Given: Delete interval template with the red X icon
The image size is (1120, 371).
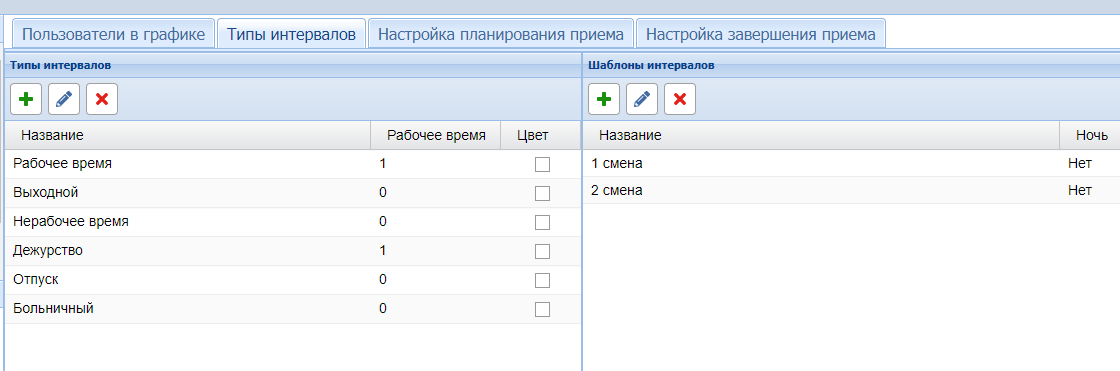Looking at the screenshot, I should click(680, 99).
